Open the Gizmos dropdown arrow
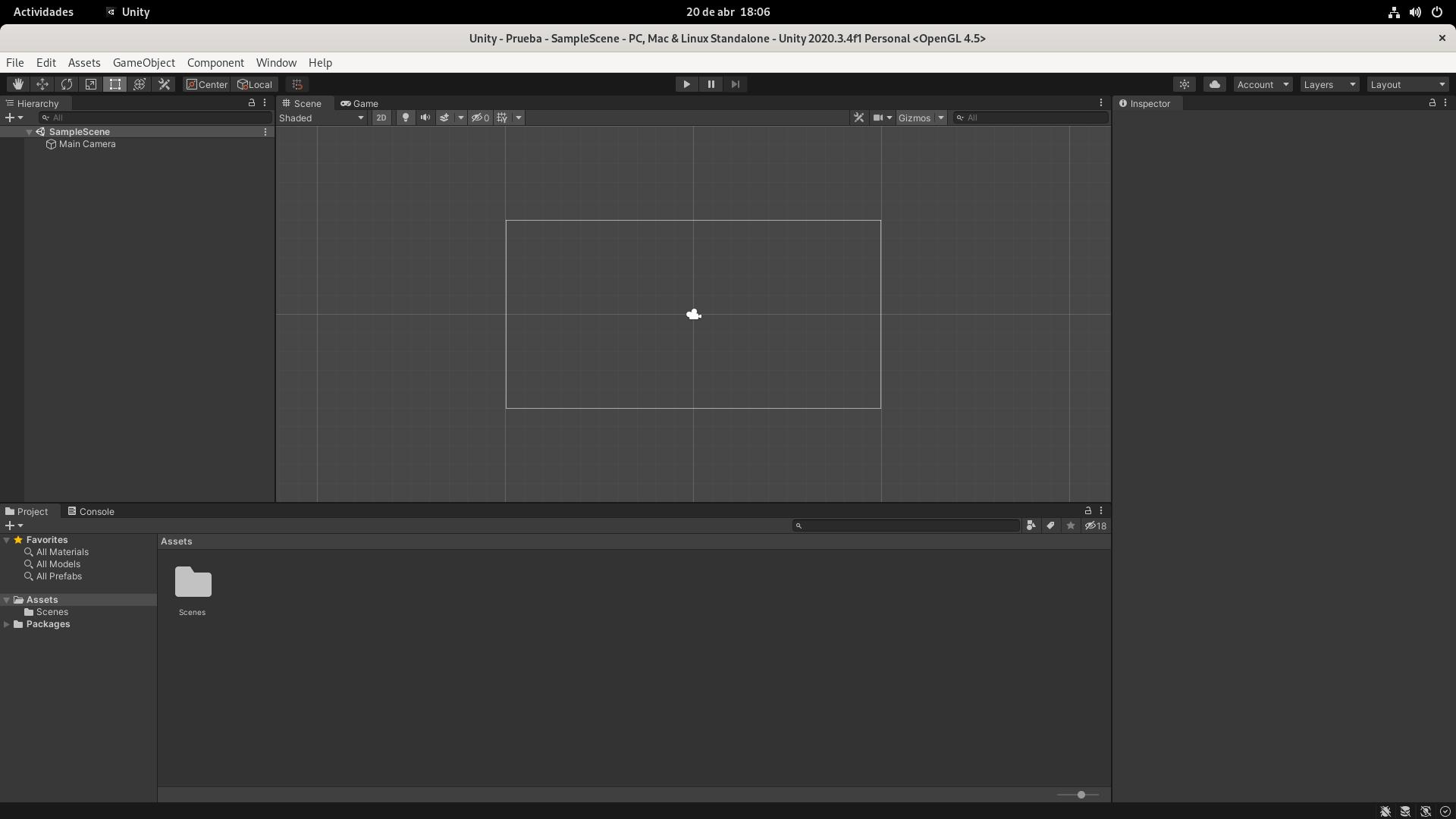Screen dimensions: 1456x819 click(x=941, y=118)
